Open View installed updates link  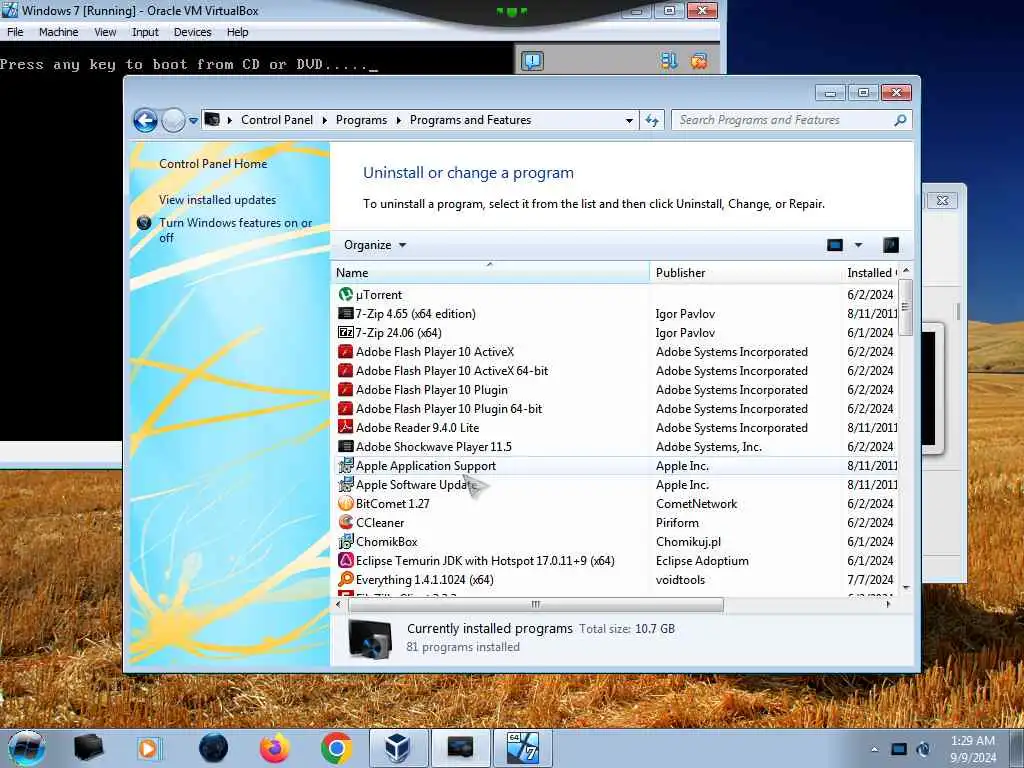[x=217, y=200]
